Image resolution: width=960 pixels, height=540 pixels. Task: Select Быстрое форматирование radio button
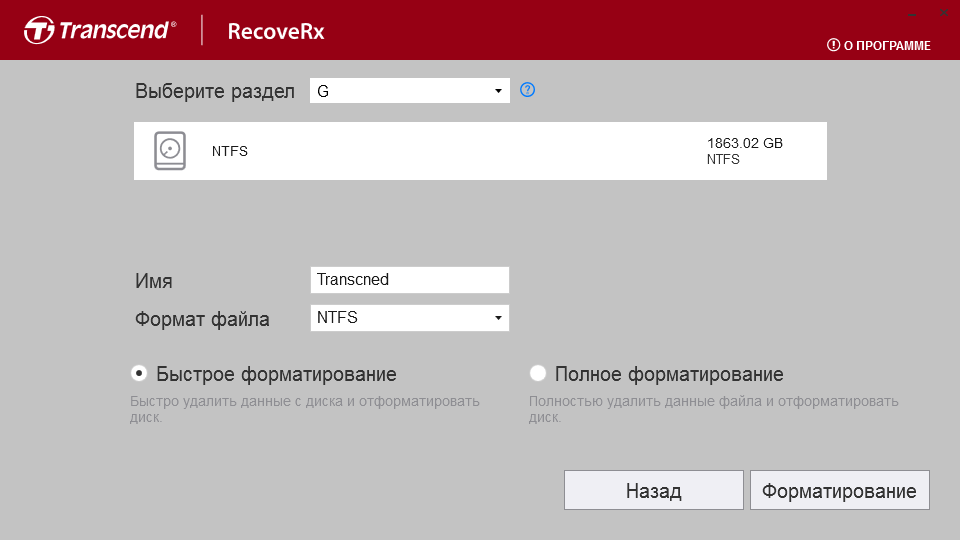click(139, 373)
